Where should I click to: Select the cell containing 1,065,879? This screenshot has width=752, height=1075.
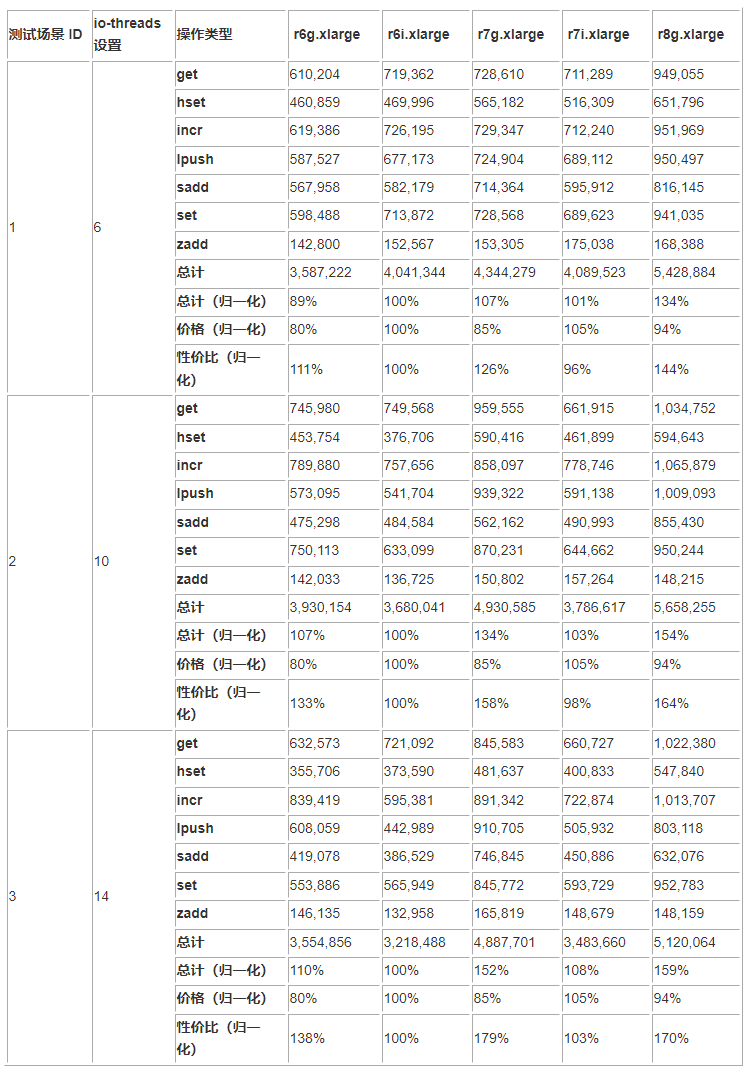click(x=684, y=465)
